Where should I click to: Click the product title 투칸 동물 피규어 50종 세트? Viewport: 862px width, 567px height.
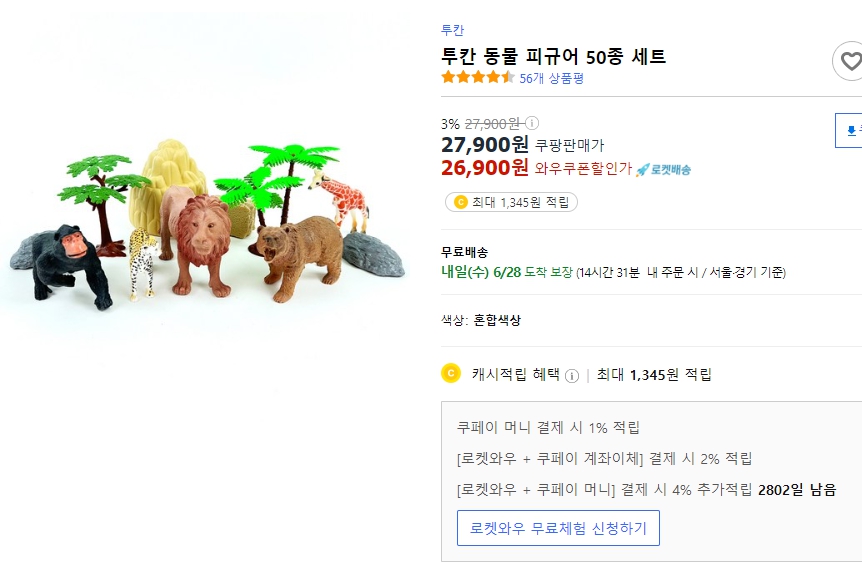pyautogui.click(x=553, y=56)
